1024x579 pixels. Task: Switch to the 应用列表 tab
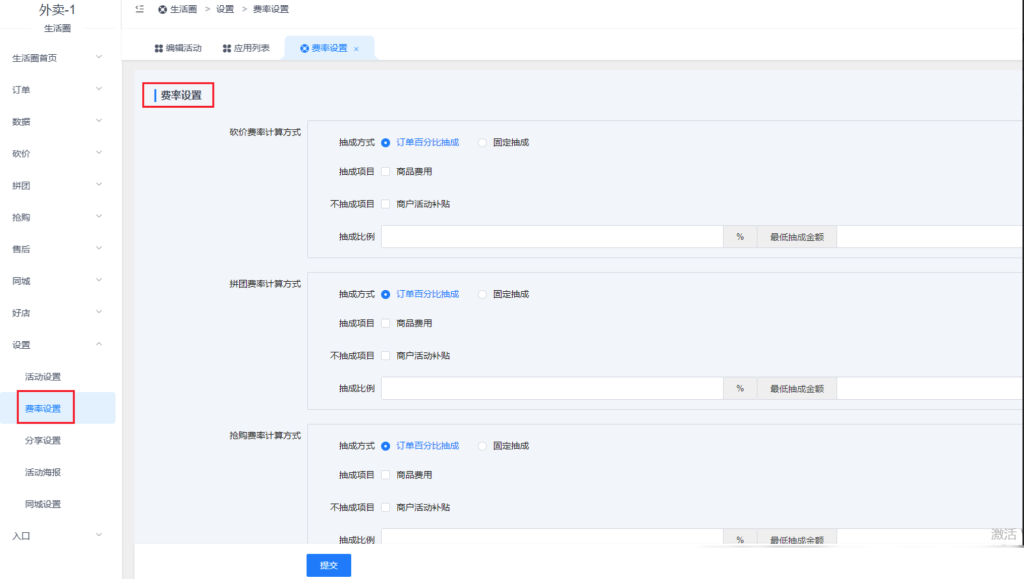pyautogui.click(x=246, y=48)
